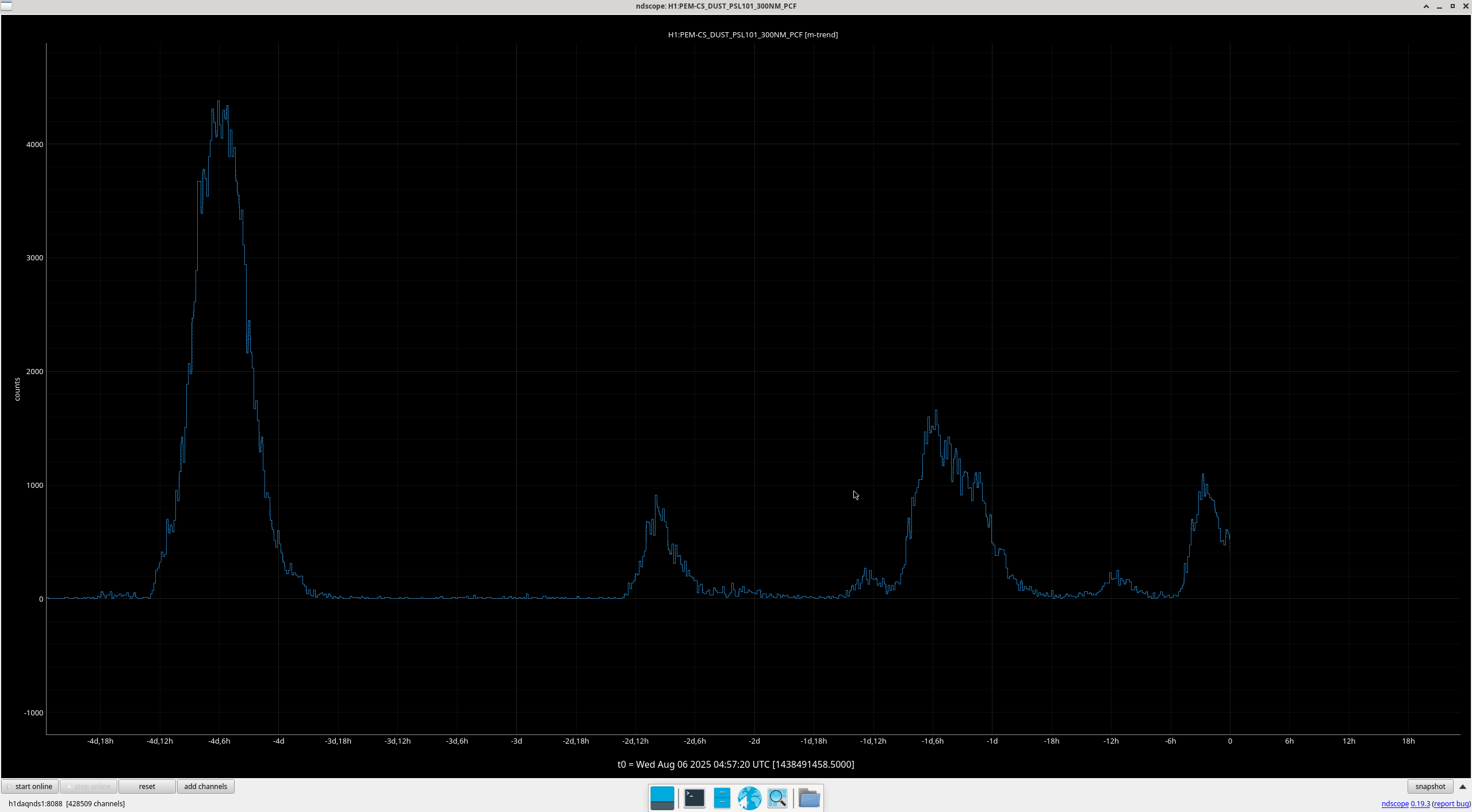Open the application finder magnifier icon
The width and height of the screenshot is (1472, 812).
point(777,798)
